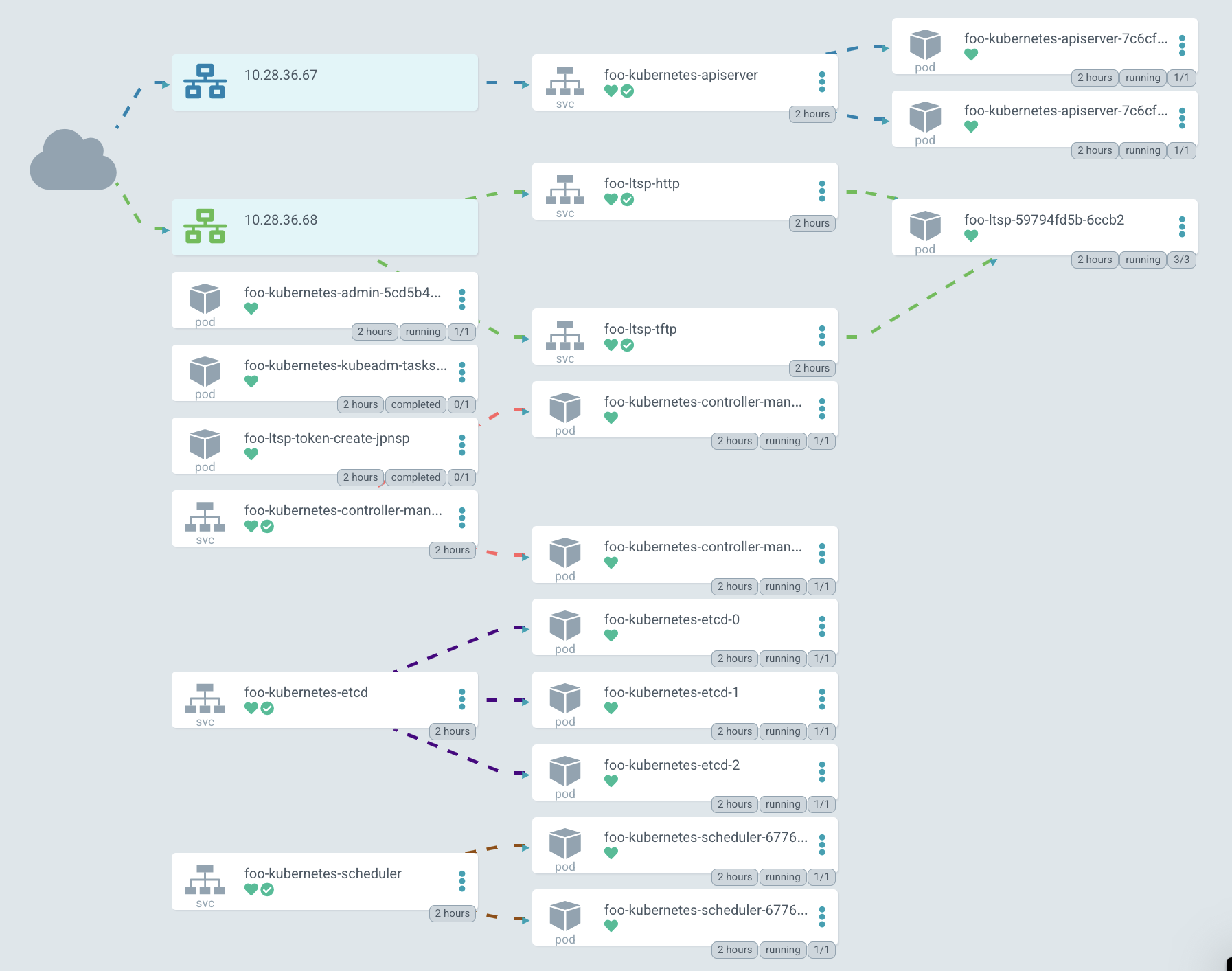Open the three-dot menu on foo-ltsp-tftp
This screenshot has height=971, width=1232.
[822, 336]
